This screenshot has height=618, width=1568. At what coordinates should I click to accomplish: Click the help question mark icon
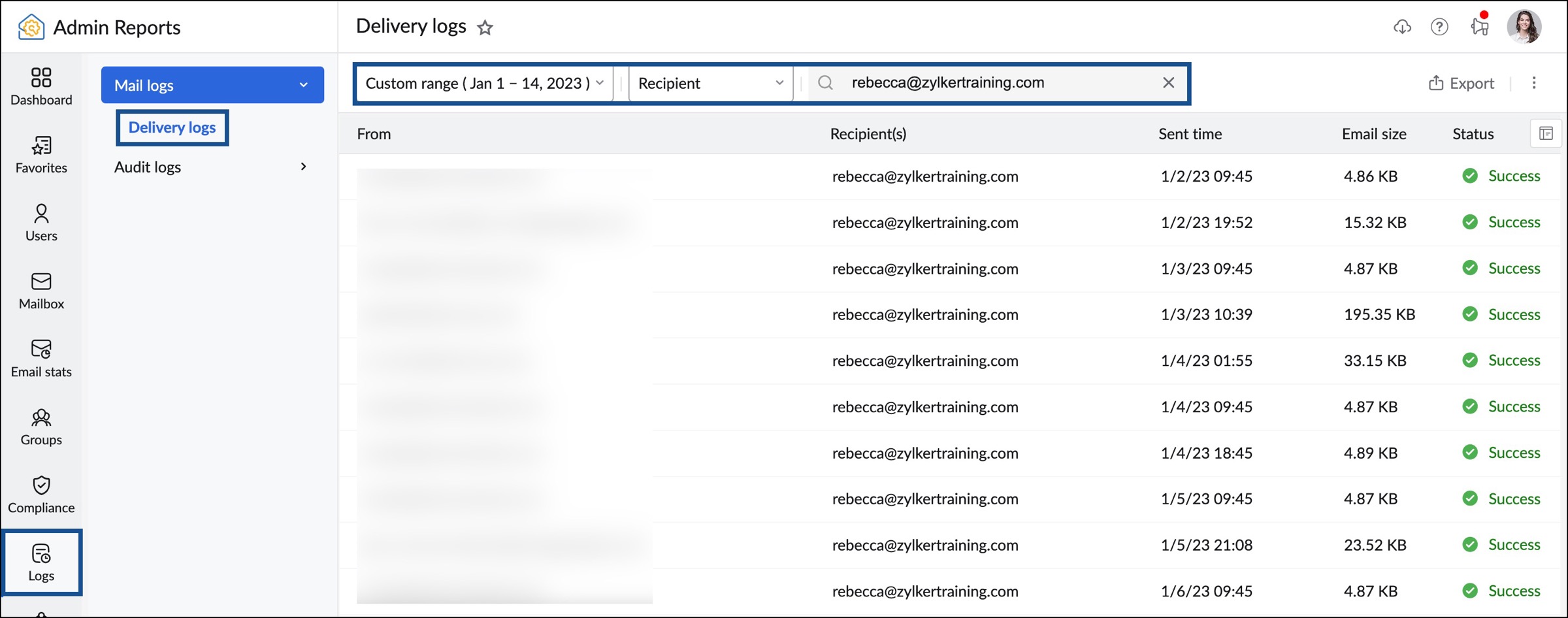(1439, 27)
